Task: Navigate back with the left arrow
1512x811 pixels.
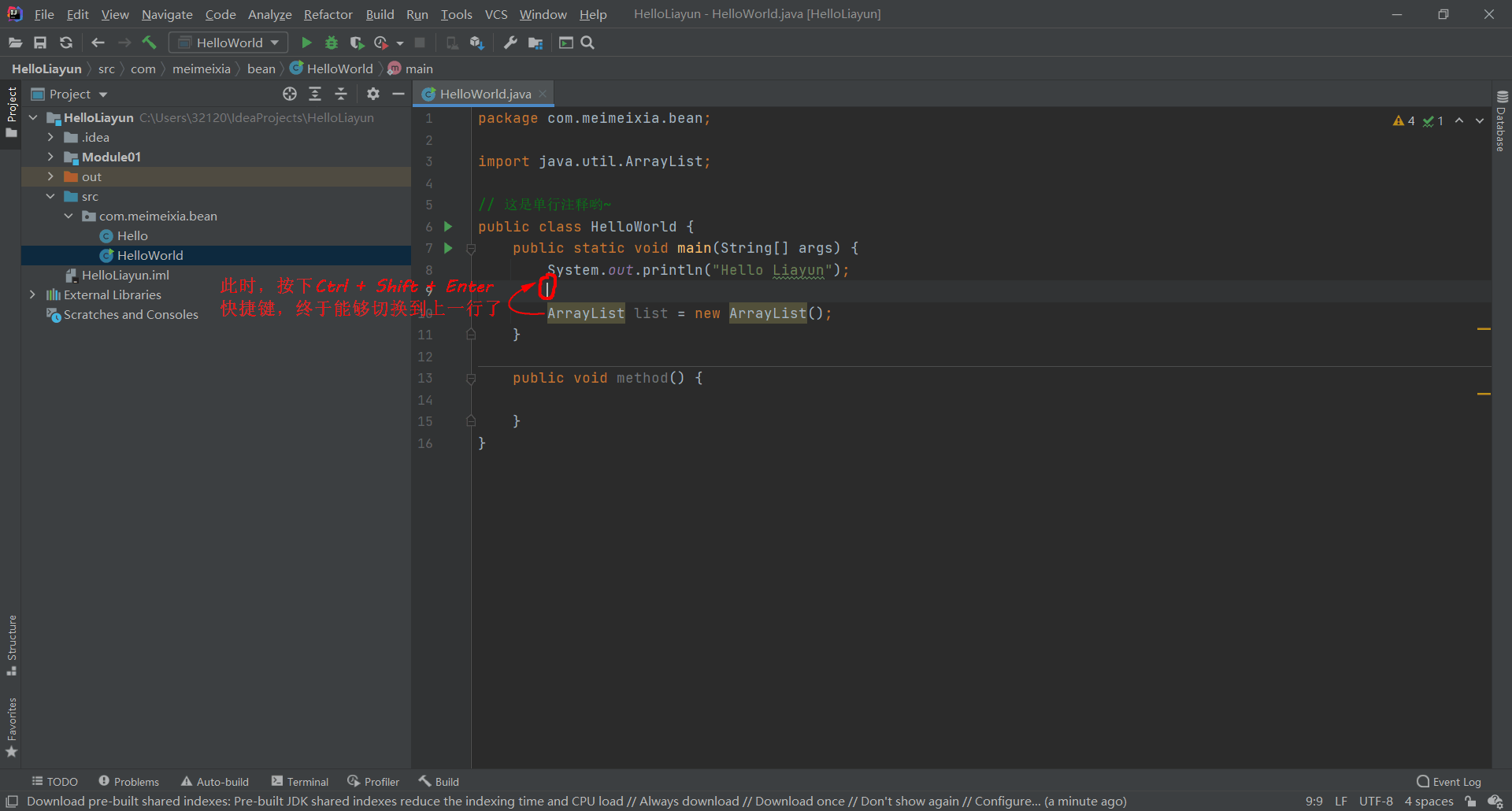Action: tap(98, 43)
